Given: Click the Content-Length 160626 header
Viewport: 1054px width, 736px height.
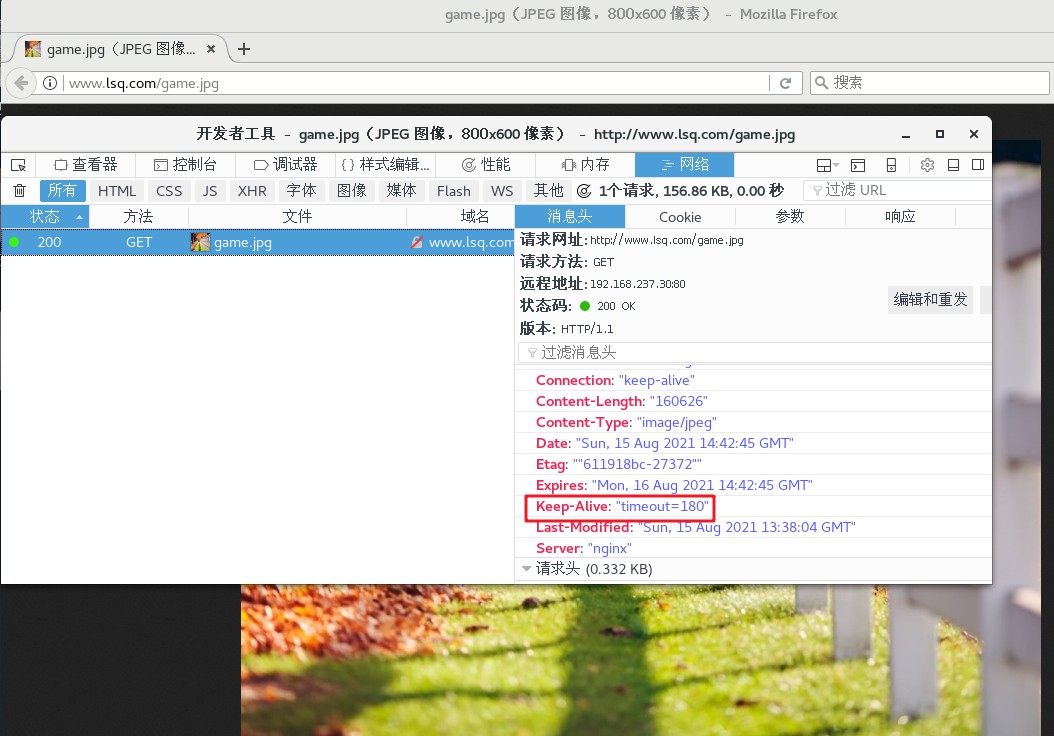Looking at the screenshot, I should [622, 401].
